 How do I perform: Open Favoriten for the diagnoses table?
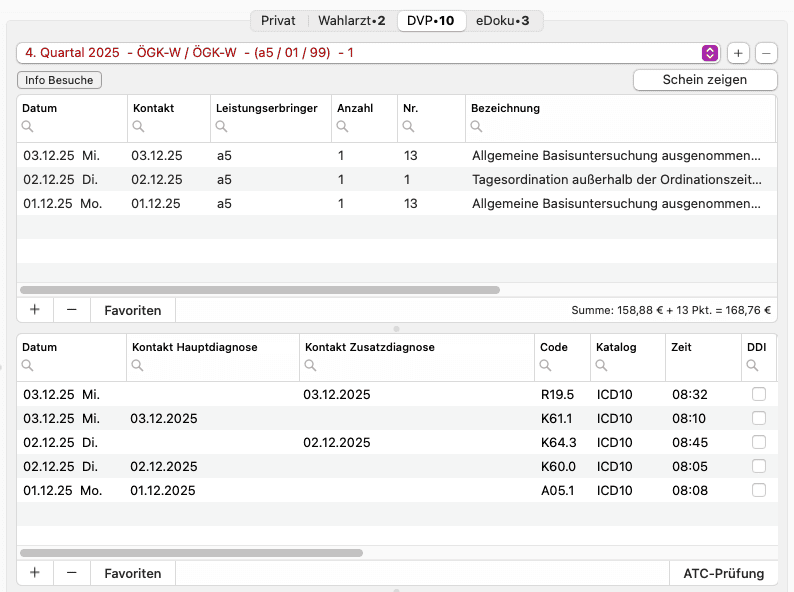pos(133,573)
